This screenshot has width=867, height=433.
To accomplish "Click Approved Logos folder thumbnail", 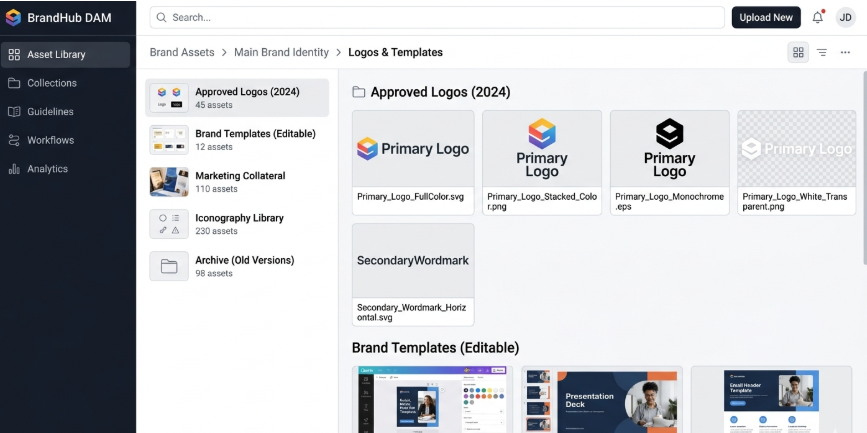I will coord(169,98).
